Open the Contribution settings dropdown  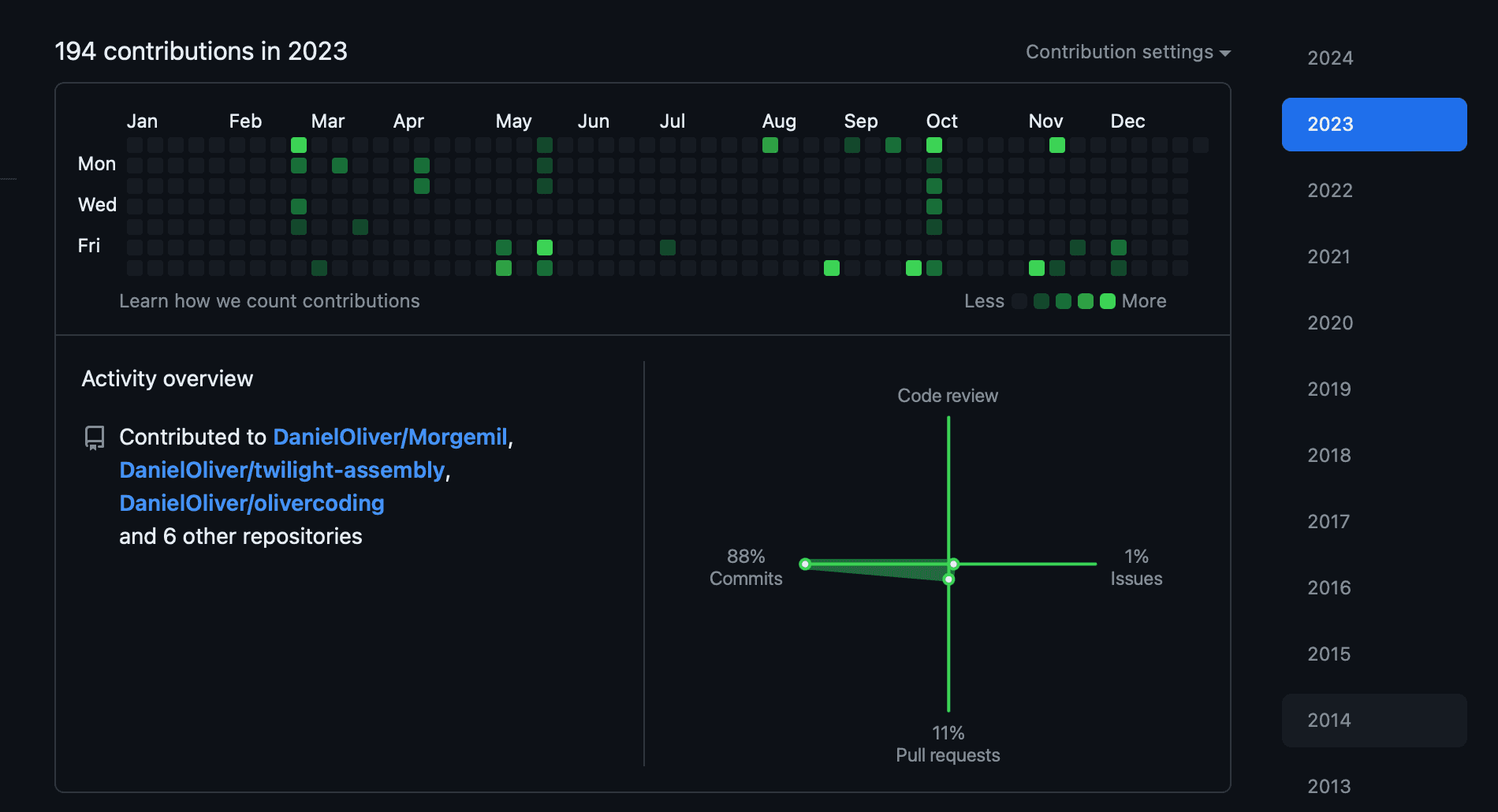point(1127,52)
